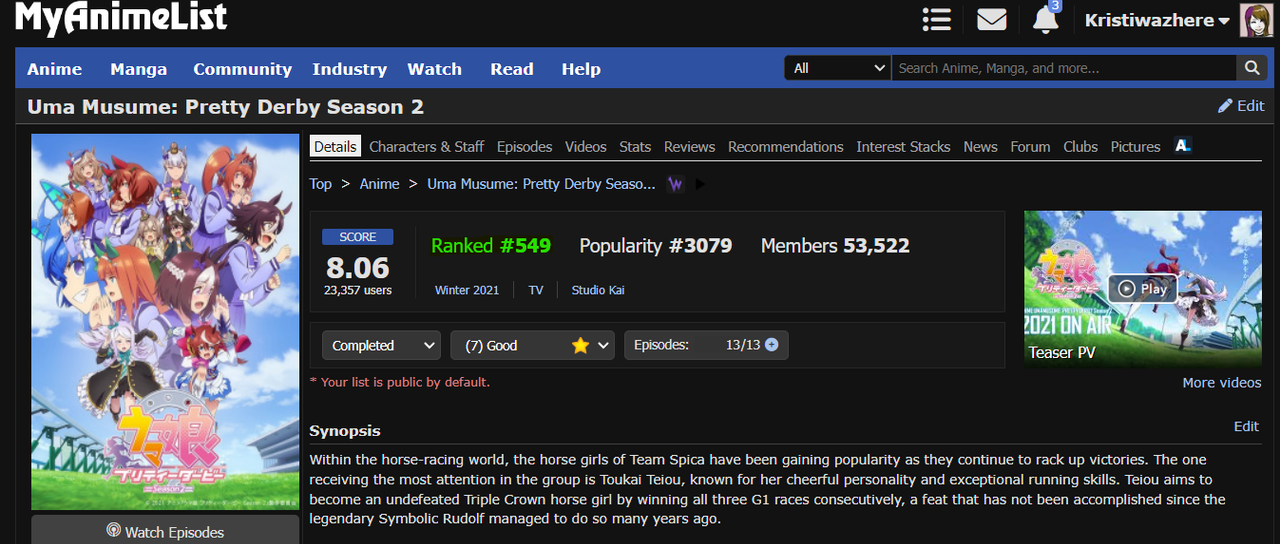This screenshot has height=544, width=1280.
Task: Click the More videos link
Action: 1221,383
